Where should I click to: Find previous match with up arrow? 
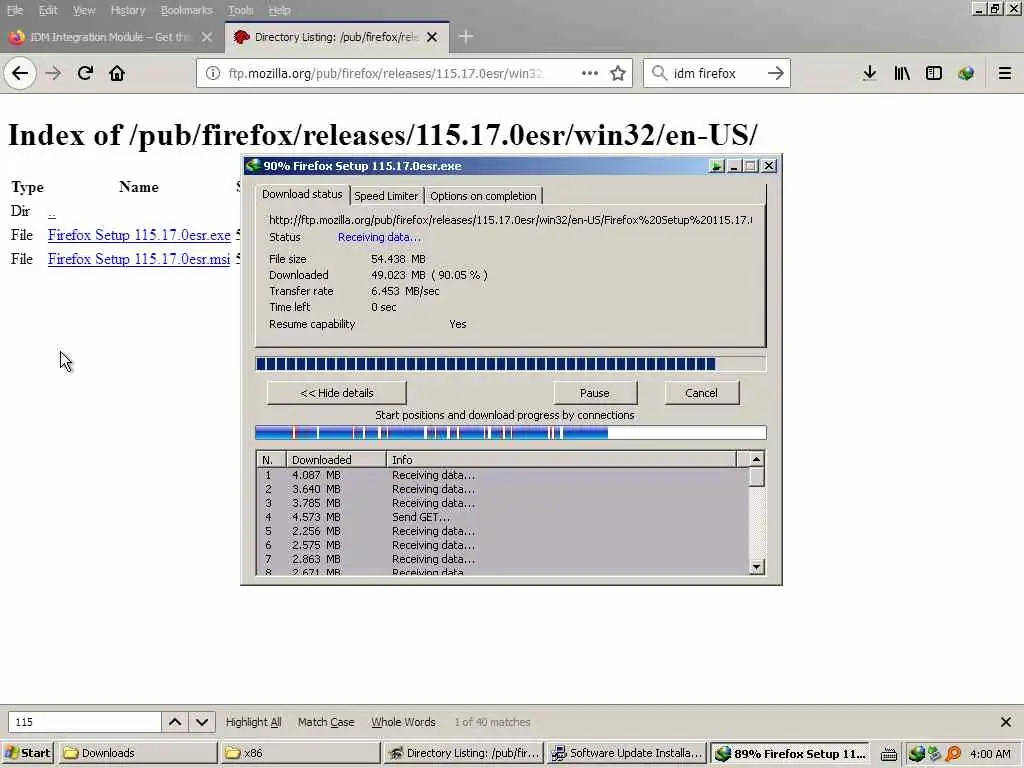point(175,722)
